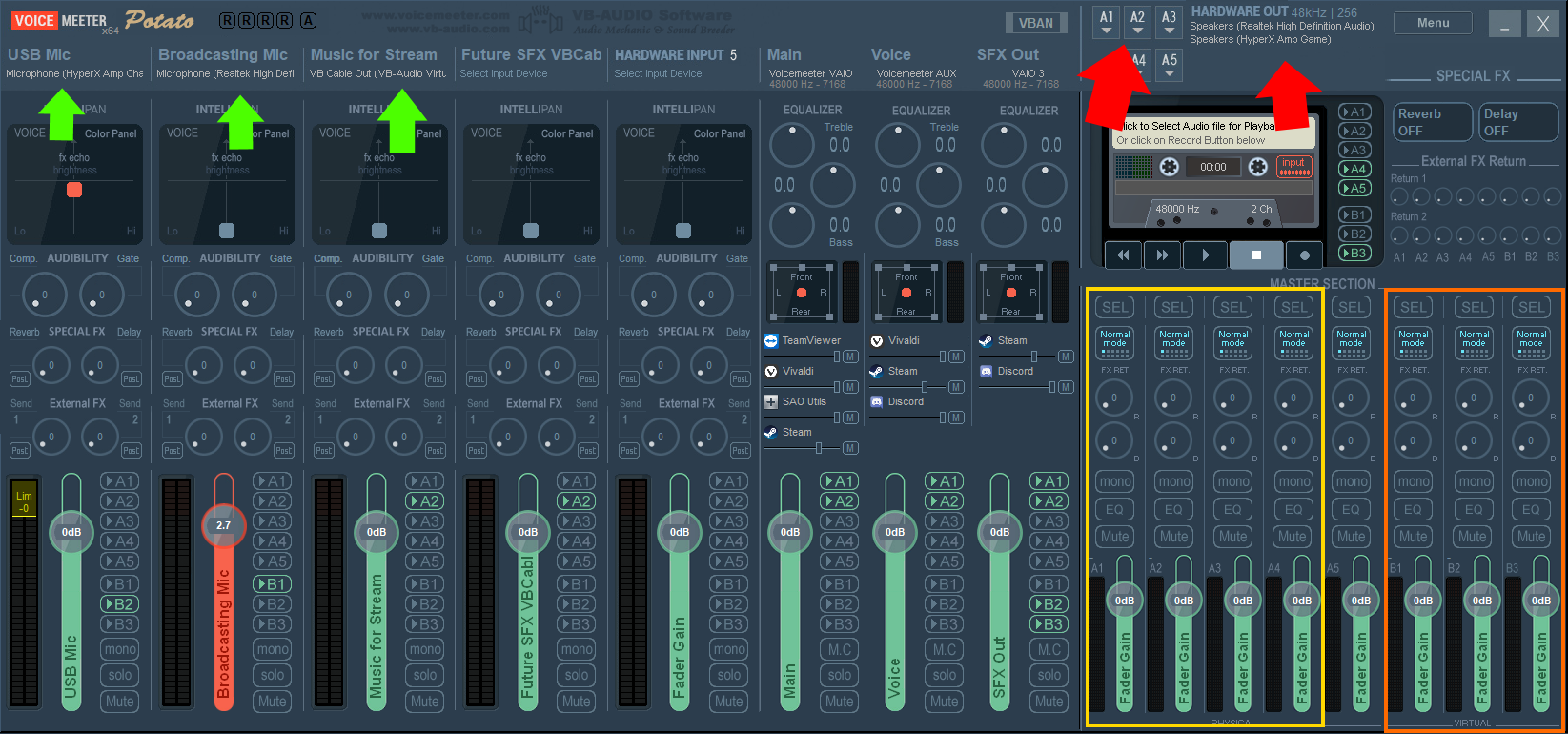
Task: Start recording with the cassette record button
Action: tap(1304, 255)
